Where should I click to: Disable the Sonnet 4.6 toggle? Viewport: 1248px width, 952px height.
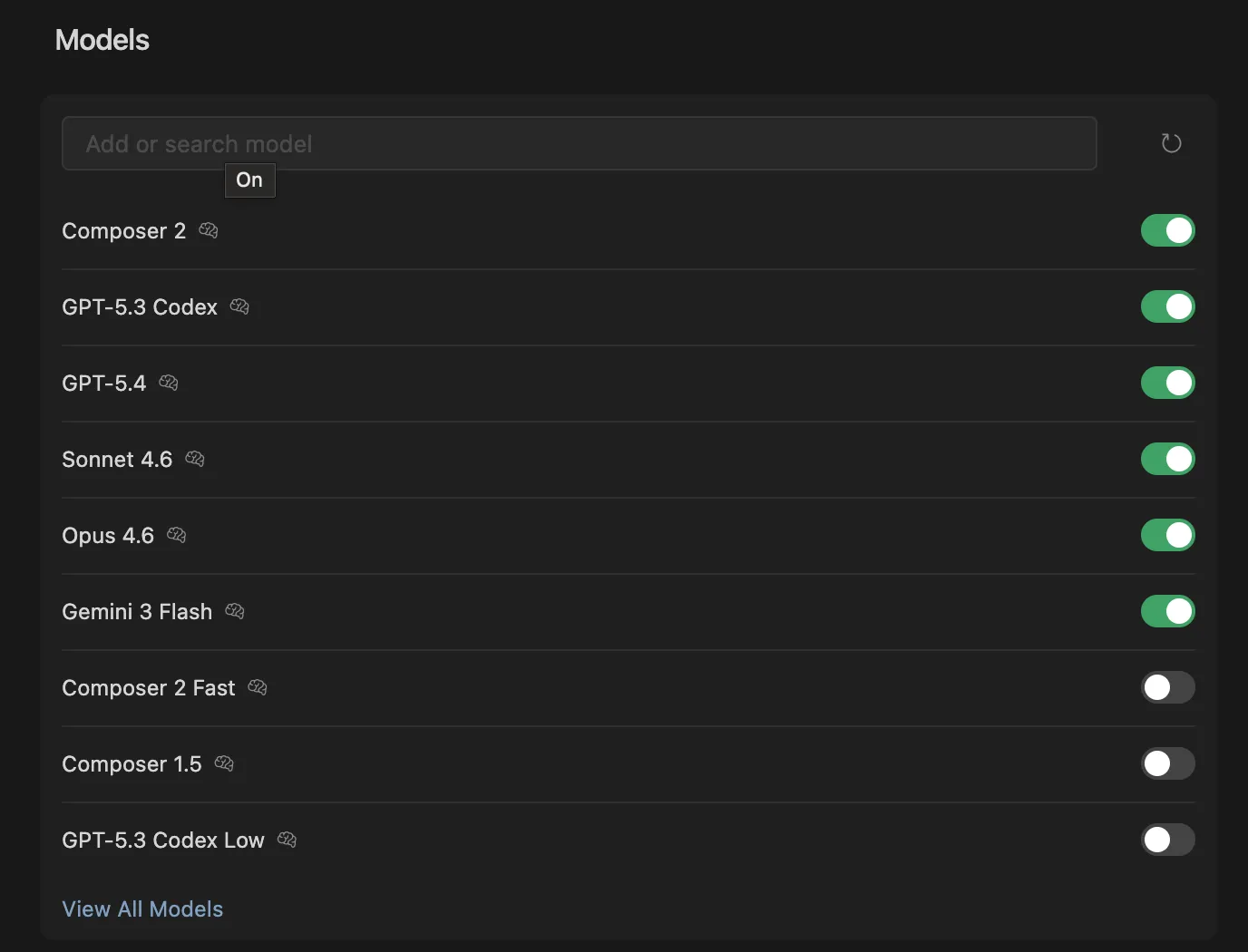[x=1167, y=459]
